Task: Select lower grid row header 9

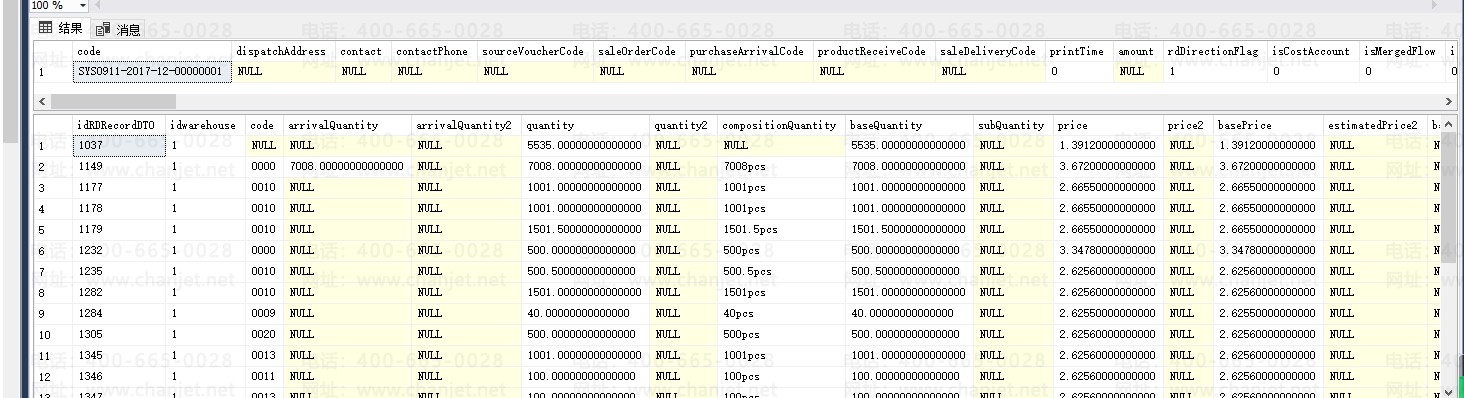Action: pos(53,313)
